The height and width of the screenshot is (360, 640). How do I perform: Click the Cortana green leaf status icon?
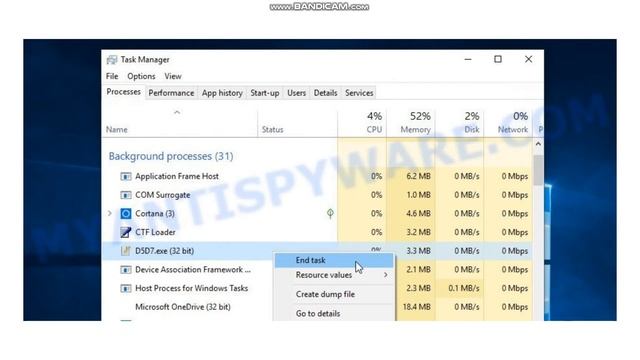pos(330,213)
